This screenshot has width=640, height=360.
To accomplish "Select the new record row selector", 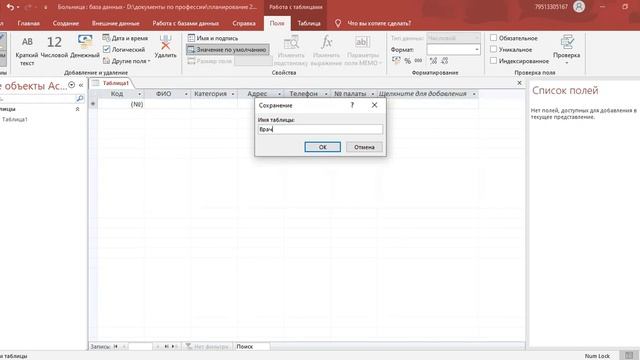I will (x=93, y=104).
